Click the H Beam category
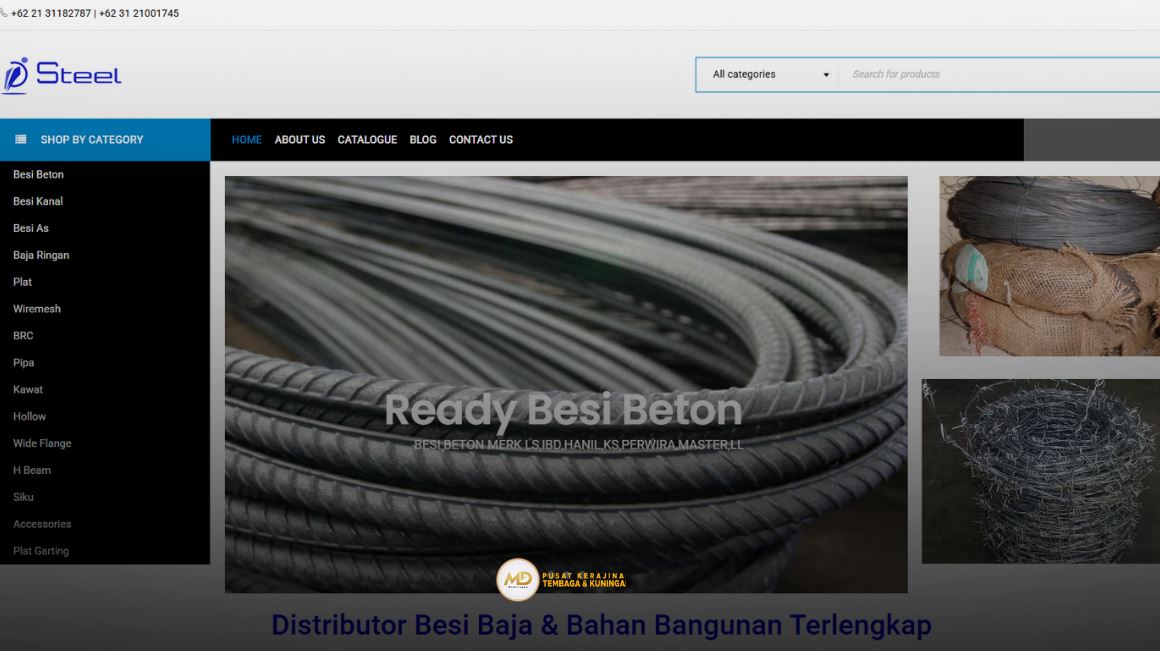Screen dimensions: 1160x651 point(32,470)
